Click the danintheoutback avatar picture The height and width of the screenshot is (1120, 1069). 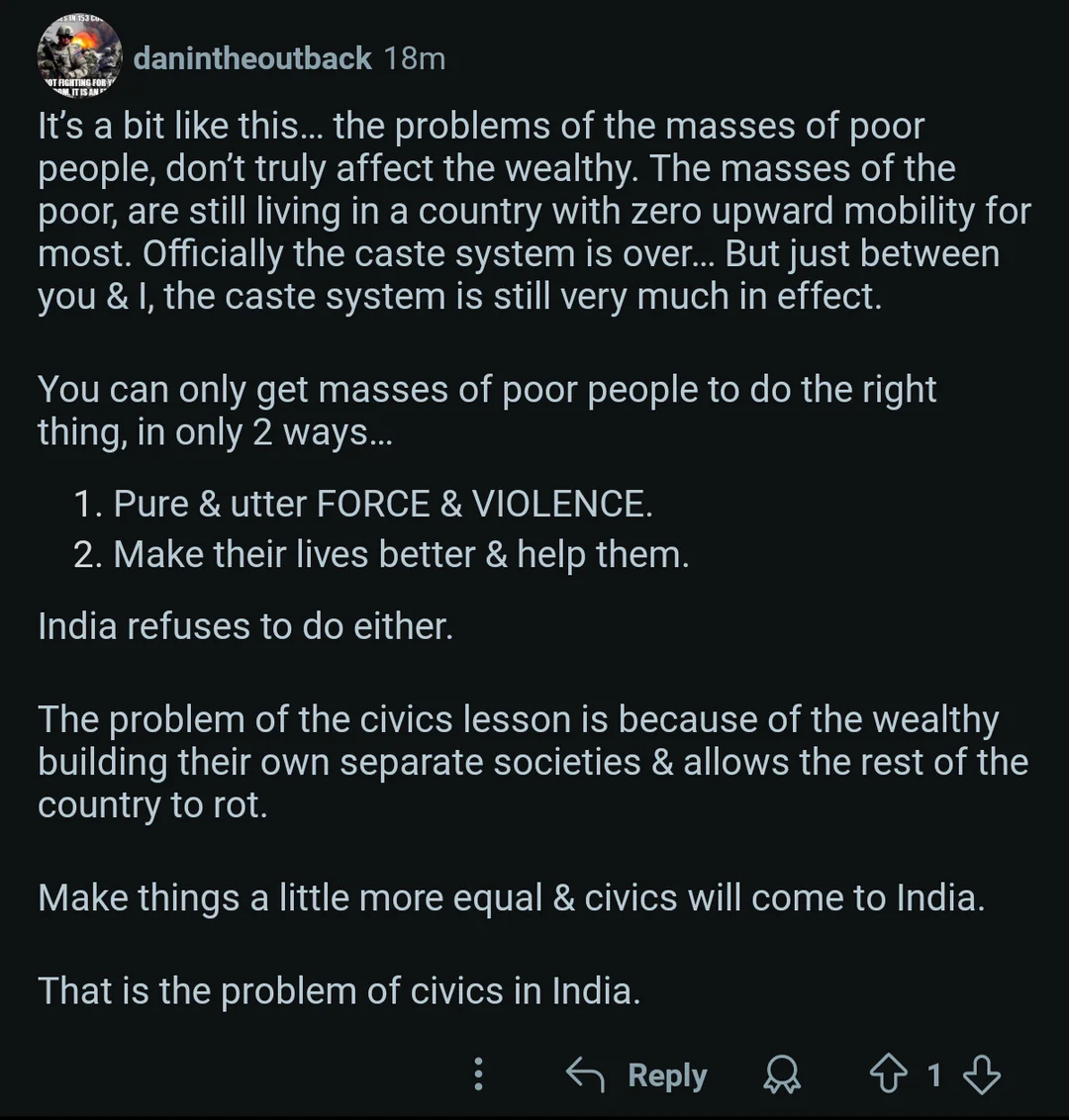[78, 55]
